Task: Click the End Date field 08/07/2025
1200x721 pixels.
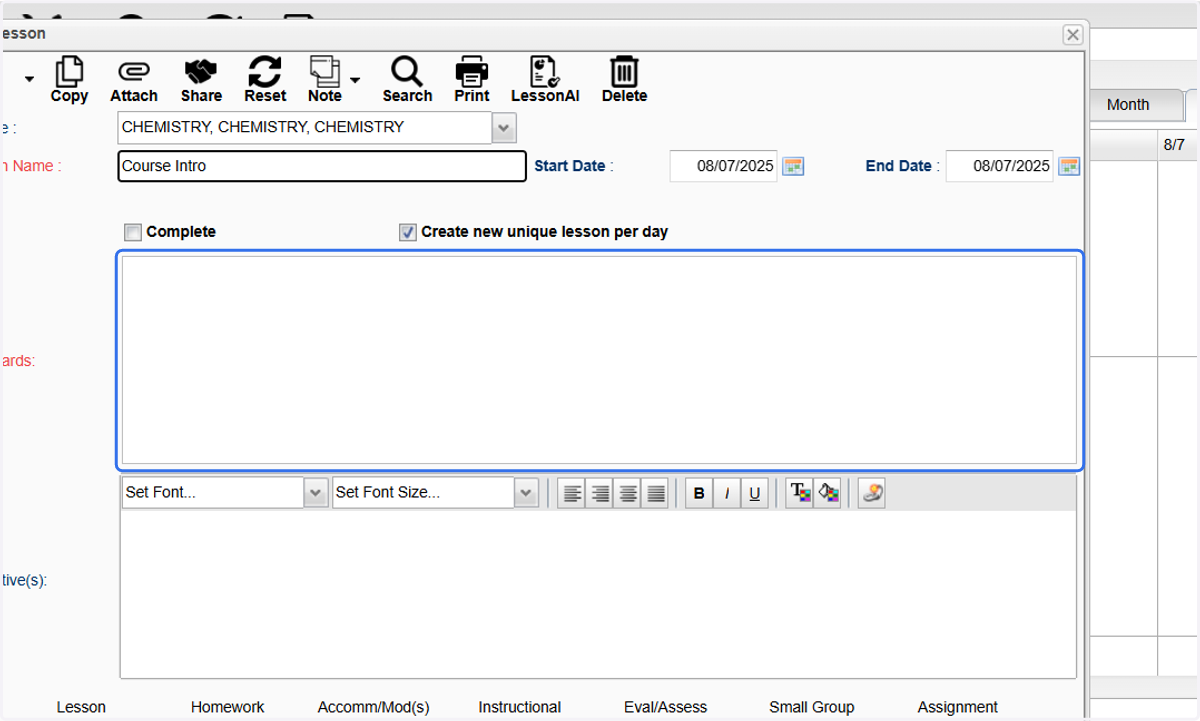Action: (x=1000, y=166)
